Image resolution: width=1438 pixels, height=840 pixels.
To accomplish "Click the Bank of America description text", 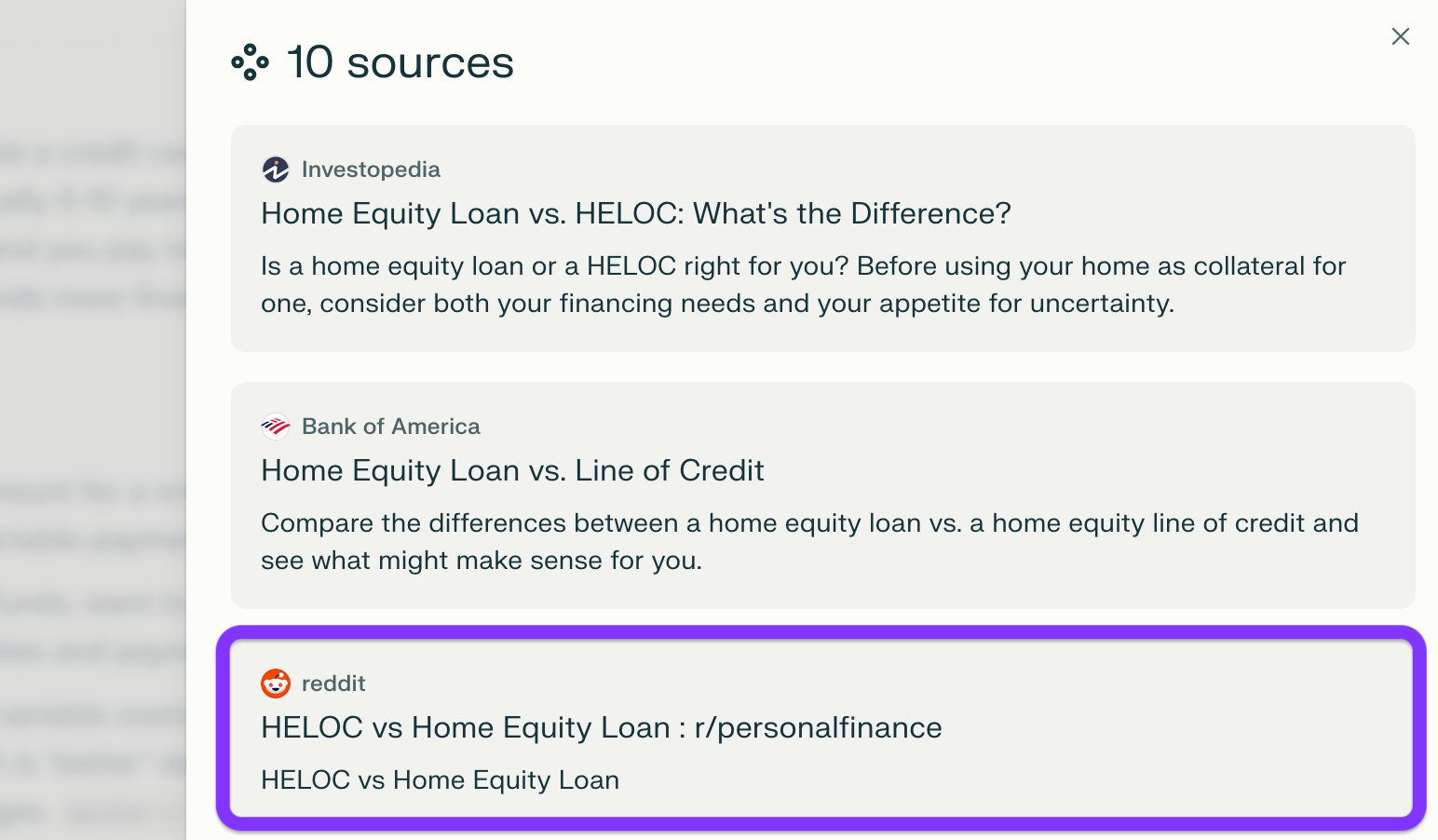I will [808, 542].
